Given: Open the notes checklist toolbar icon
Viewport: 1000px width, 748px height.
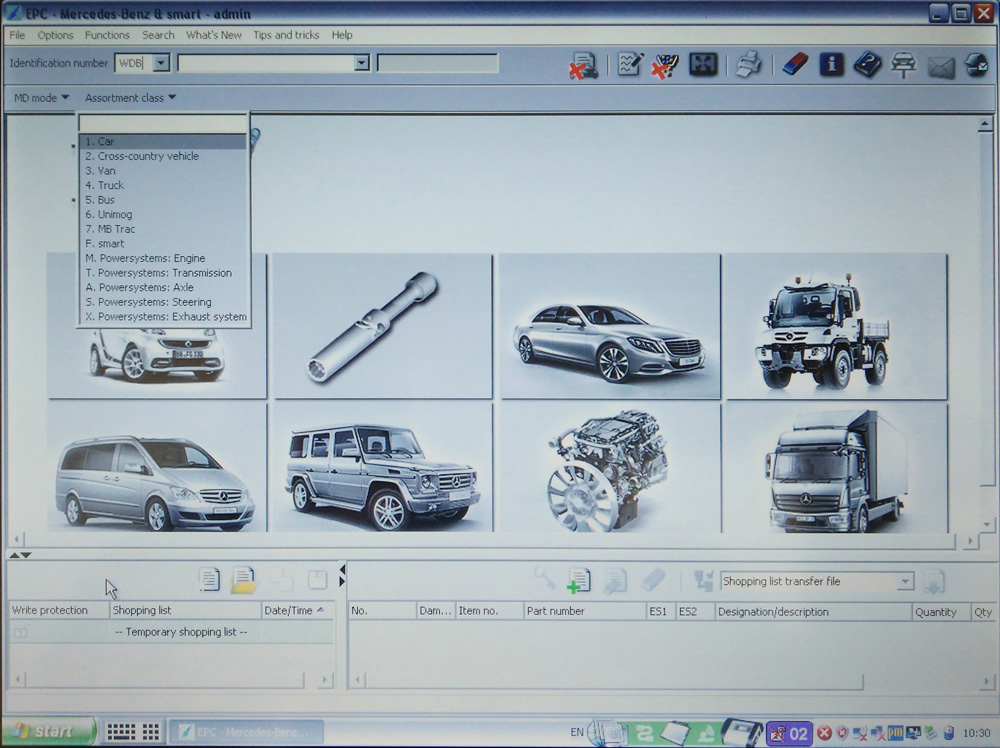Looking at the screenshot, I should (629, 64).
